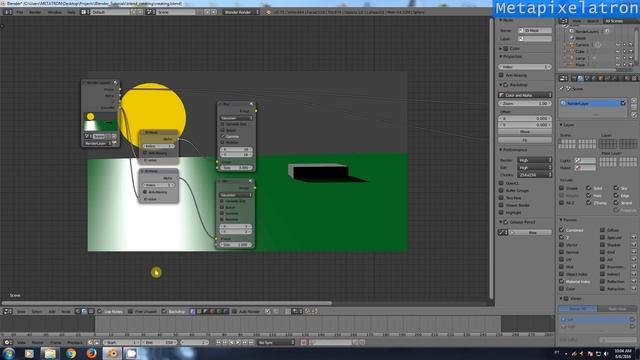Play the animation forward
This screenshot has height=360, width=640.
coord(238,342)
